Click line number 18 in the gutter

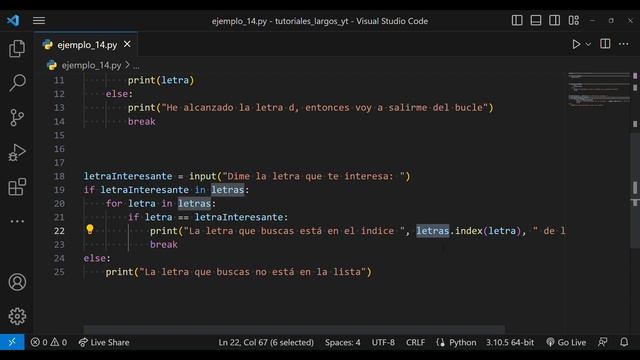[59, 176]
